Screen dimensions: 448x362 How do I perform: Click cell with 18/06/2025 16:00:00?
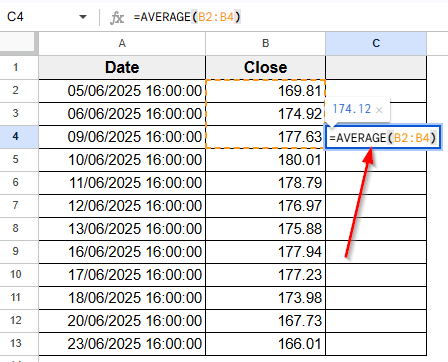pos(122,298)
